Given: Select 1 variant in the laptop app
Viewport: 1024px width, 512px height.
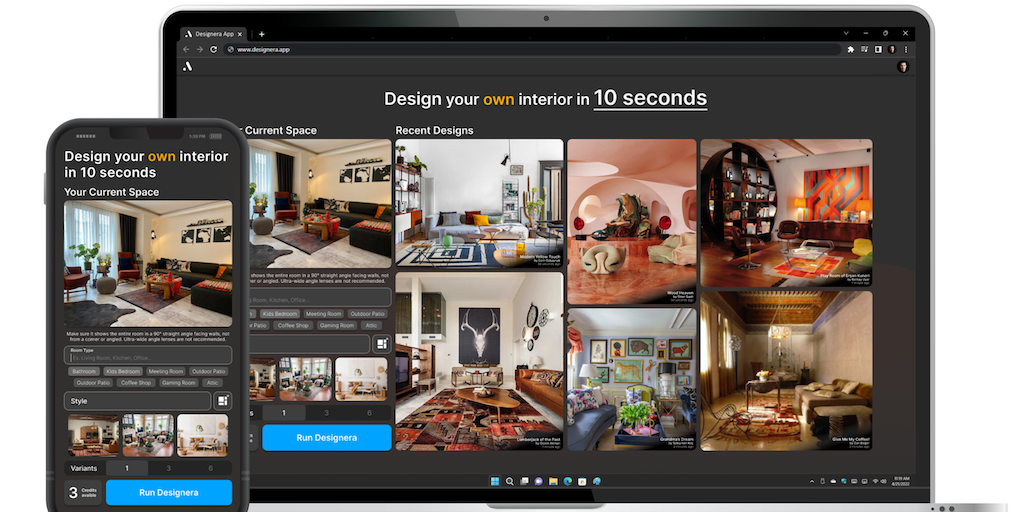Looking at the screenshot, I should click(283, 413).
